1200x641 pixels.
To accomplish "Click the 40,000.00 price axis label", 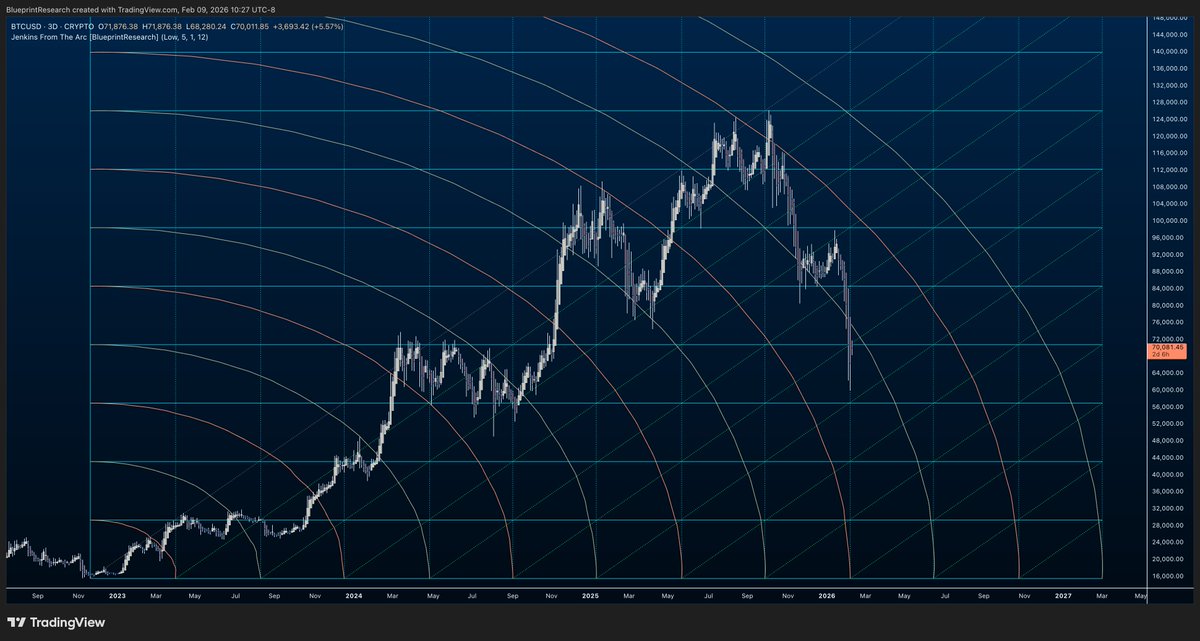I will point(1167,474).
